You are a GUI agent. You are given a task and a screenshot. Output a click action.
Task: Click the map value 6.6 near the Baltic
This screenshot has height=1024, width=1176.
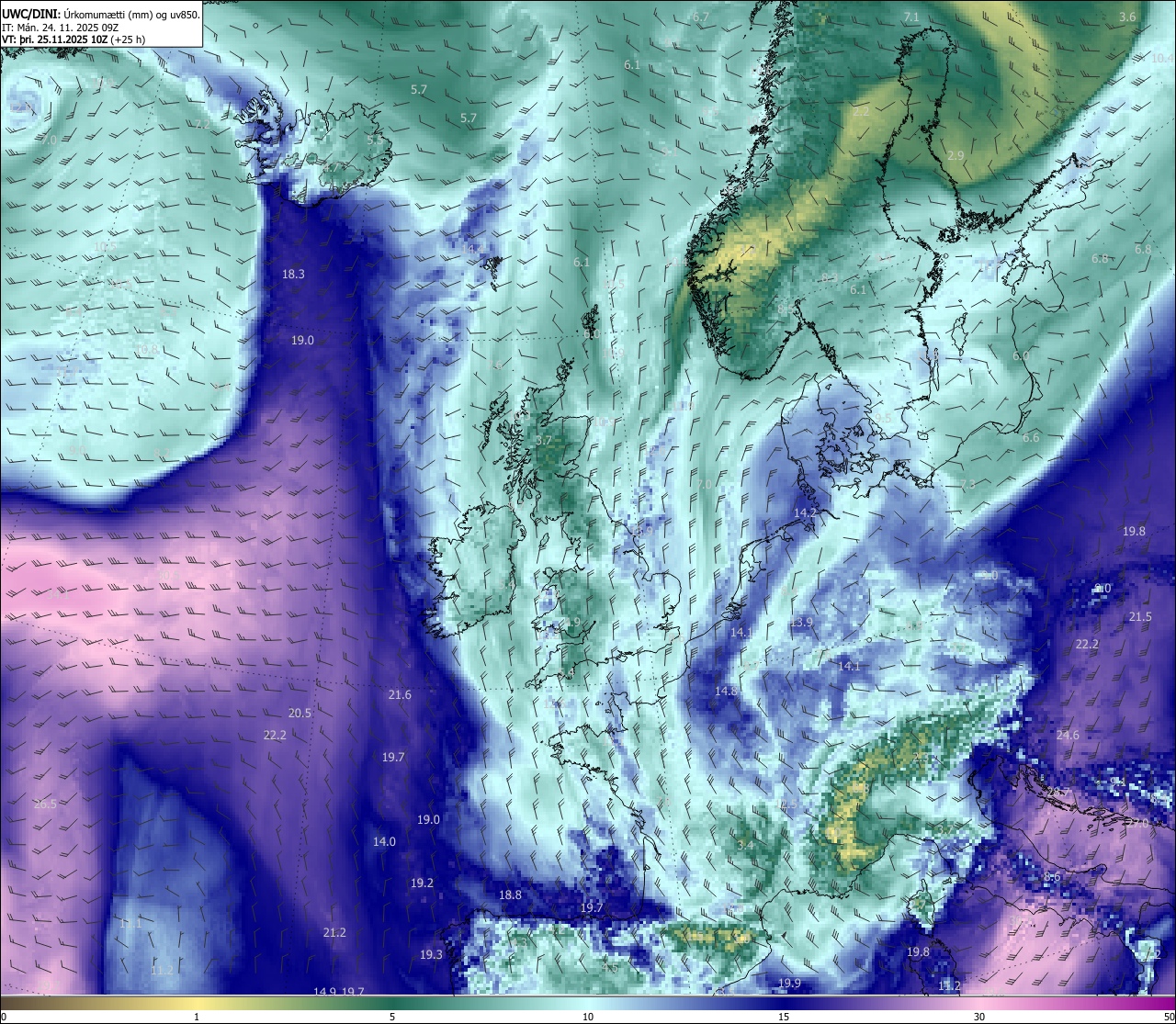tap(1031, 437)
